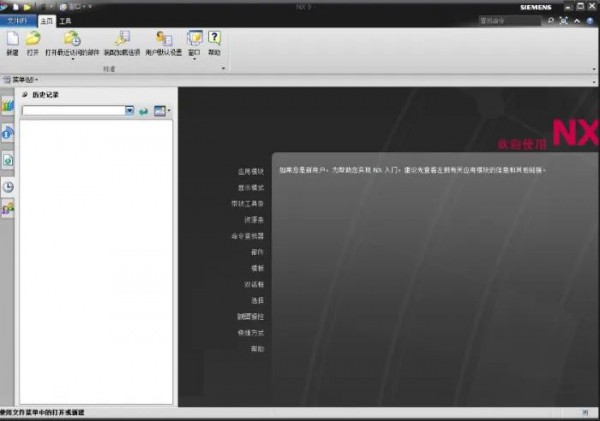Expand the History panel combo box arrow
This screenshot has width=600, height=421.
pyautogui.click(x=130, y=111)
